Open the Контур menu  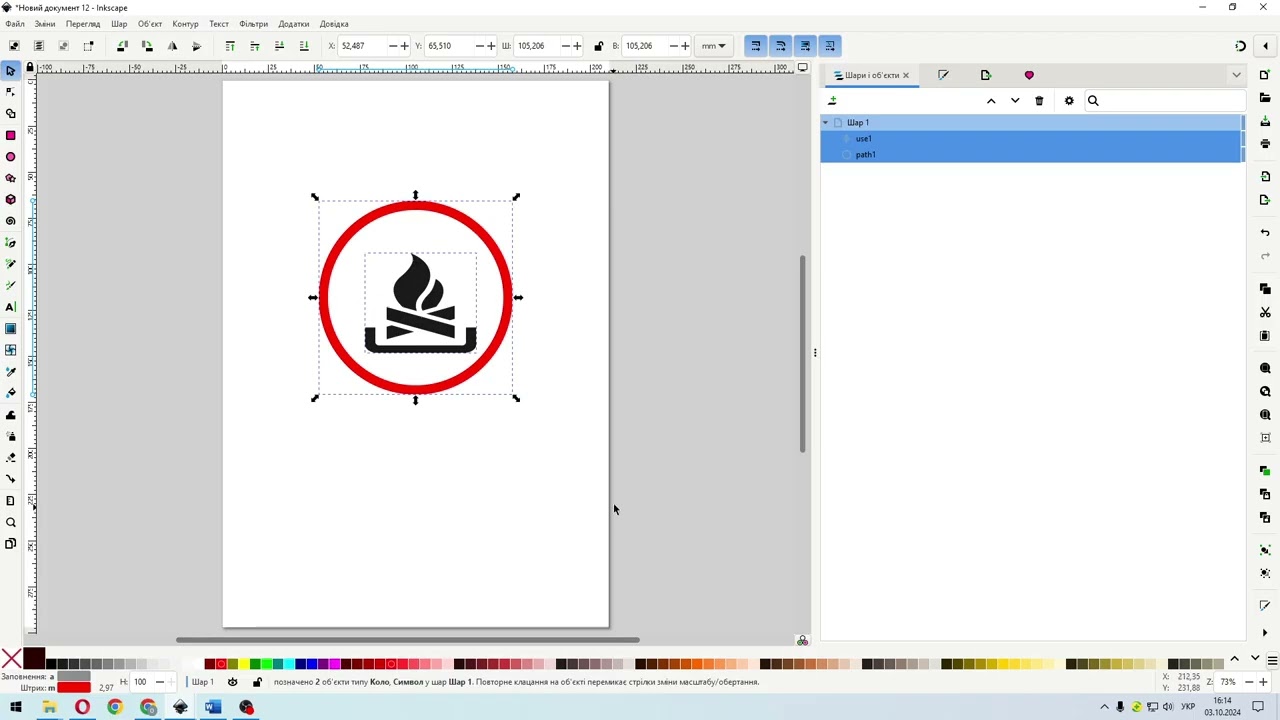[185, 24]
